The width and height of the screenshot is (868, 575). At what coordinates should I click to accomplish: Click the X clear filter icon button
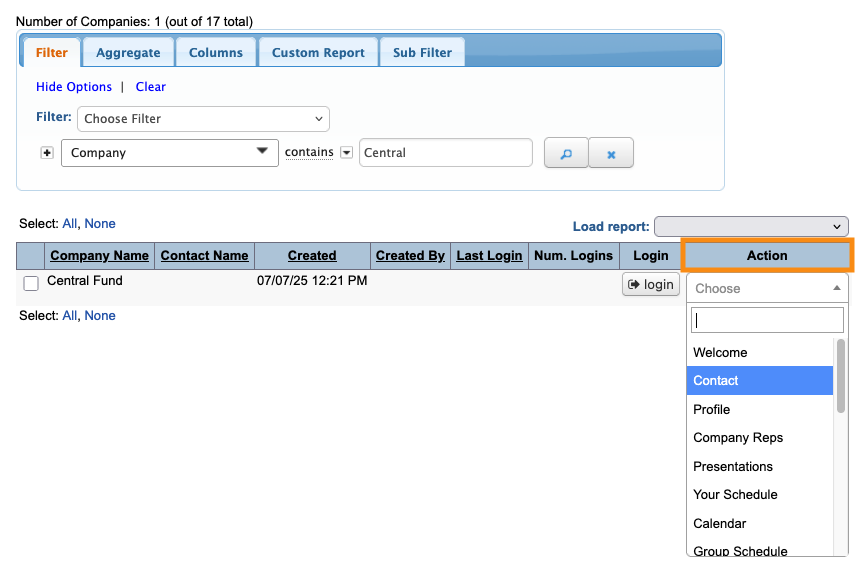pos(611,153)
